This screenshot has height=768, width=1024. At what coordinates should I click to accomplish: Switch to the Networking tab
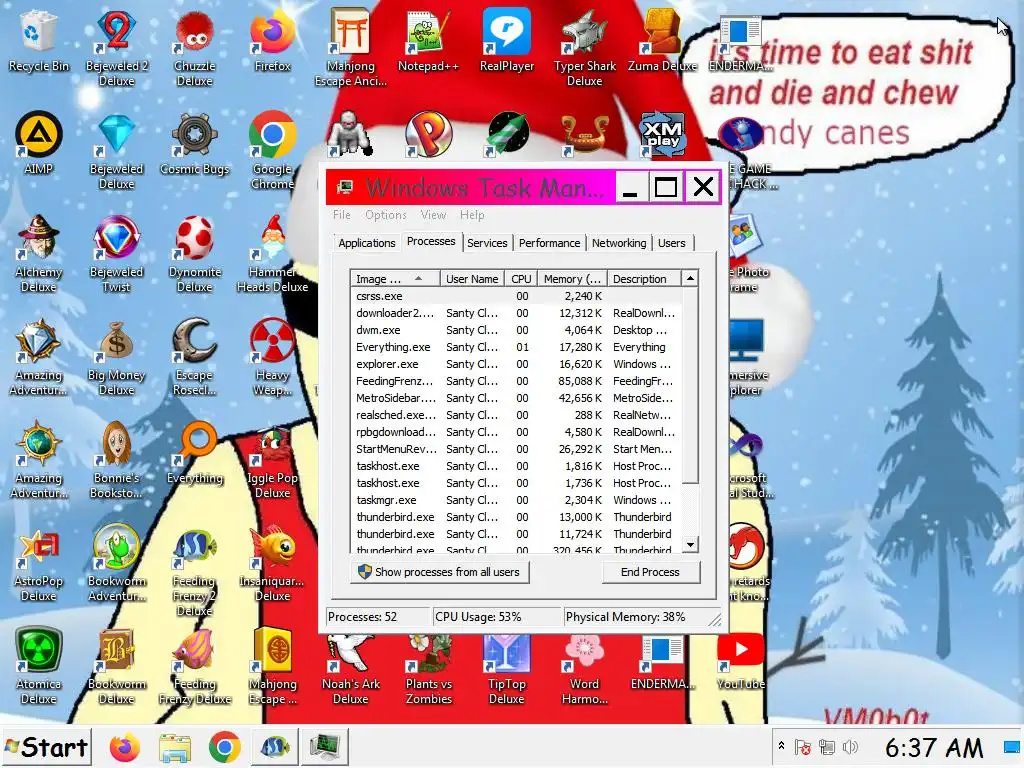pyautogui.click(x=619, y=243)
